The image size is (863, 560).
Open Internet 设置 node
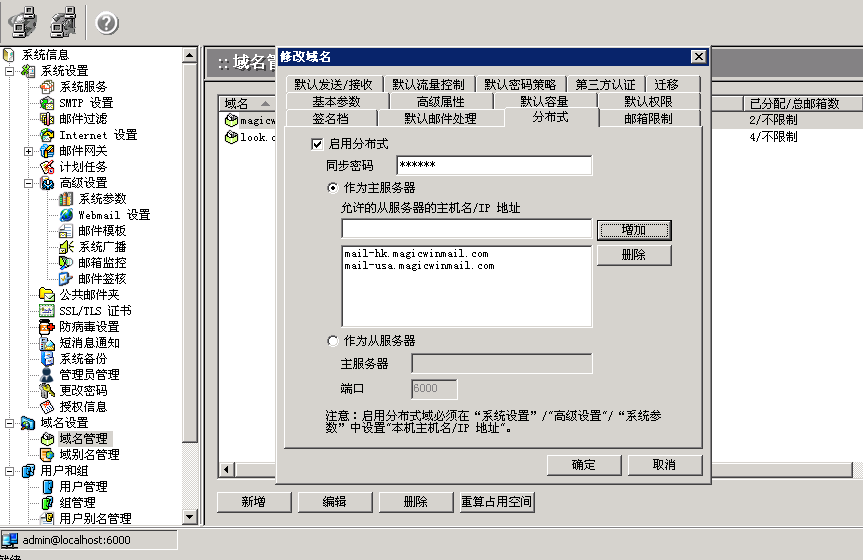point(98,135)
